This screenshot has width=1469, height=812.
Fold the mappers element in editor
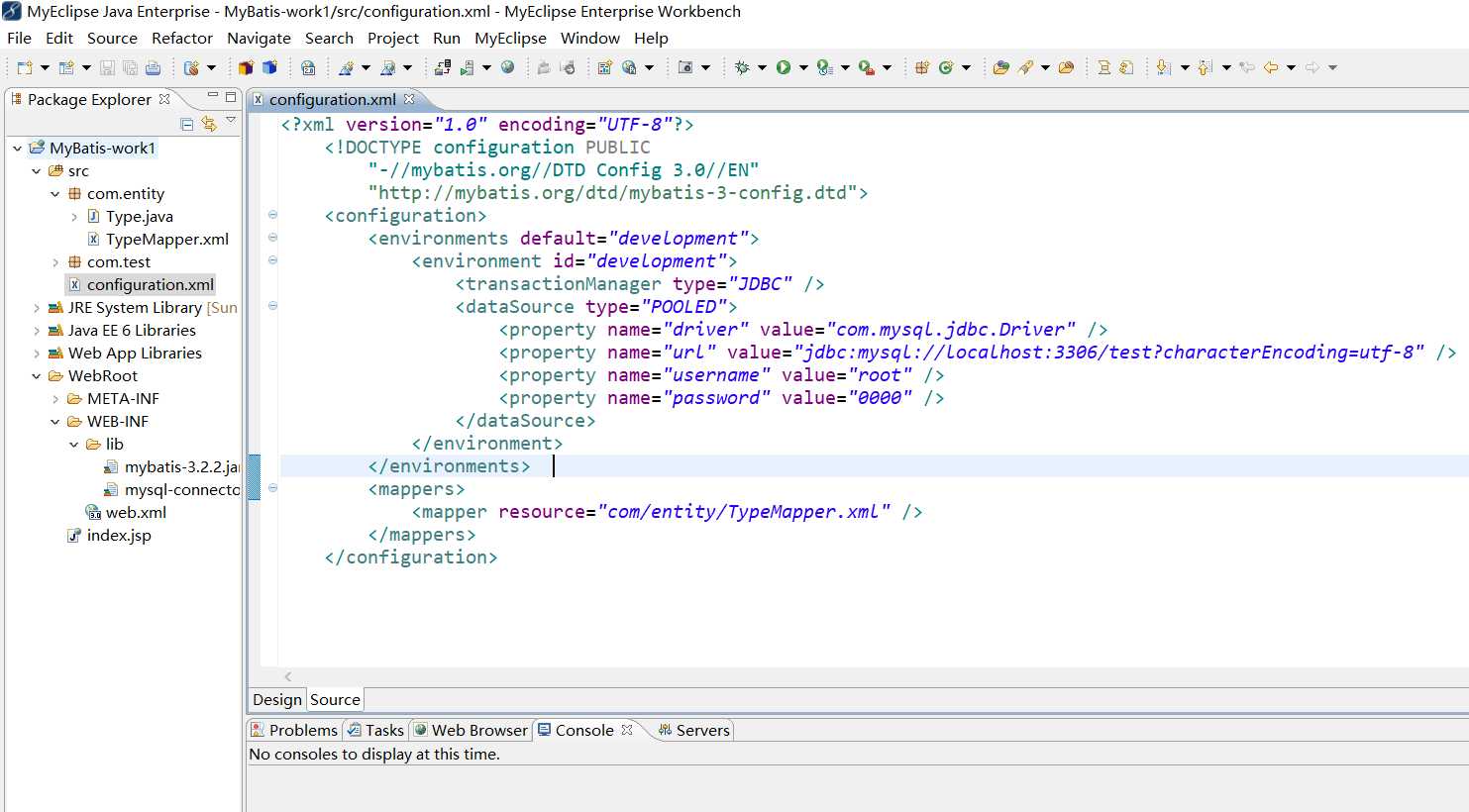(272, 488)
